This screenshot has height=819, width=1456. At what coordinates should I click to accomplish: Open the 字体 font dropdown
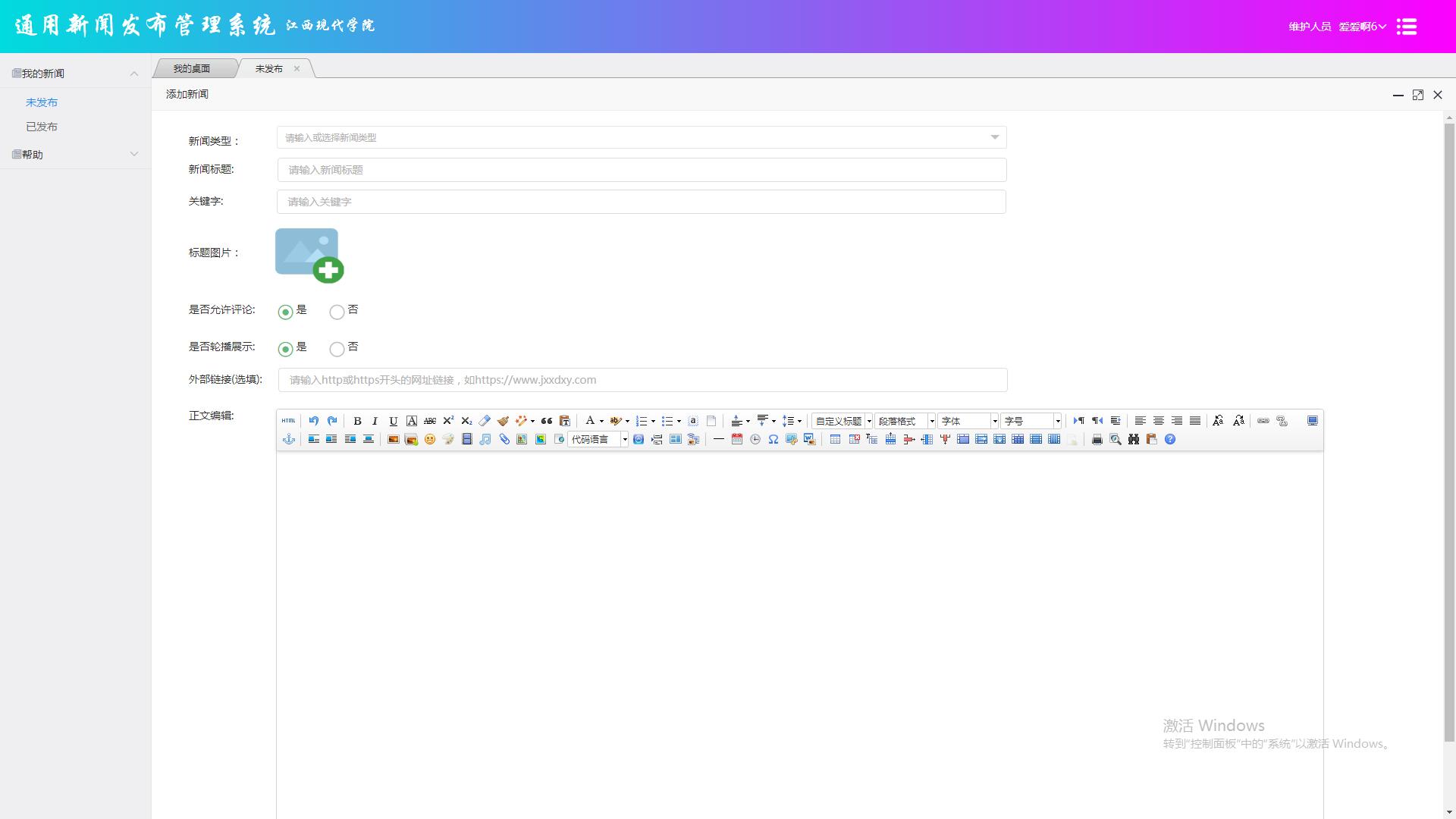(x=968, y=421)
